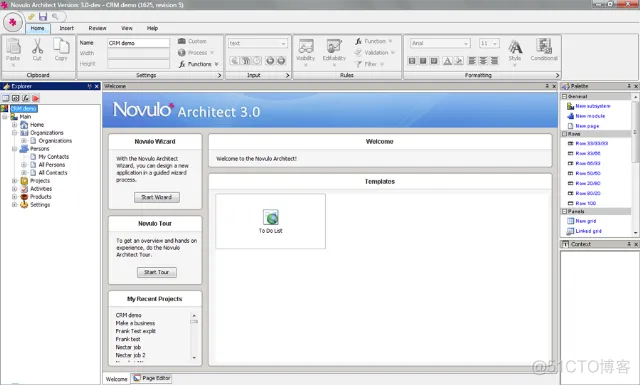Open Nectar job recent project
Screen dimensions: 640x385
(128, 347)
